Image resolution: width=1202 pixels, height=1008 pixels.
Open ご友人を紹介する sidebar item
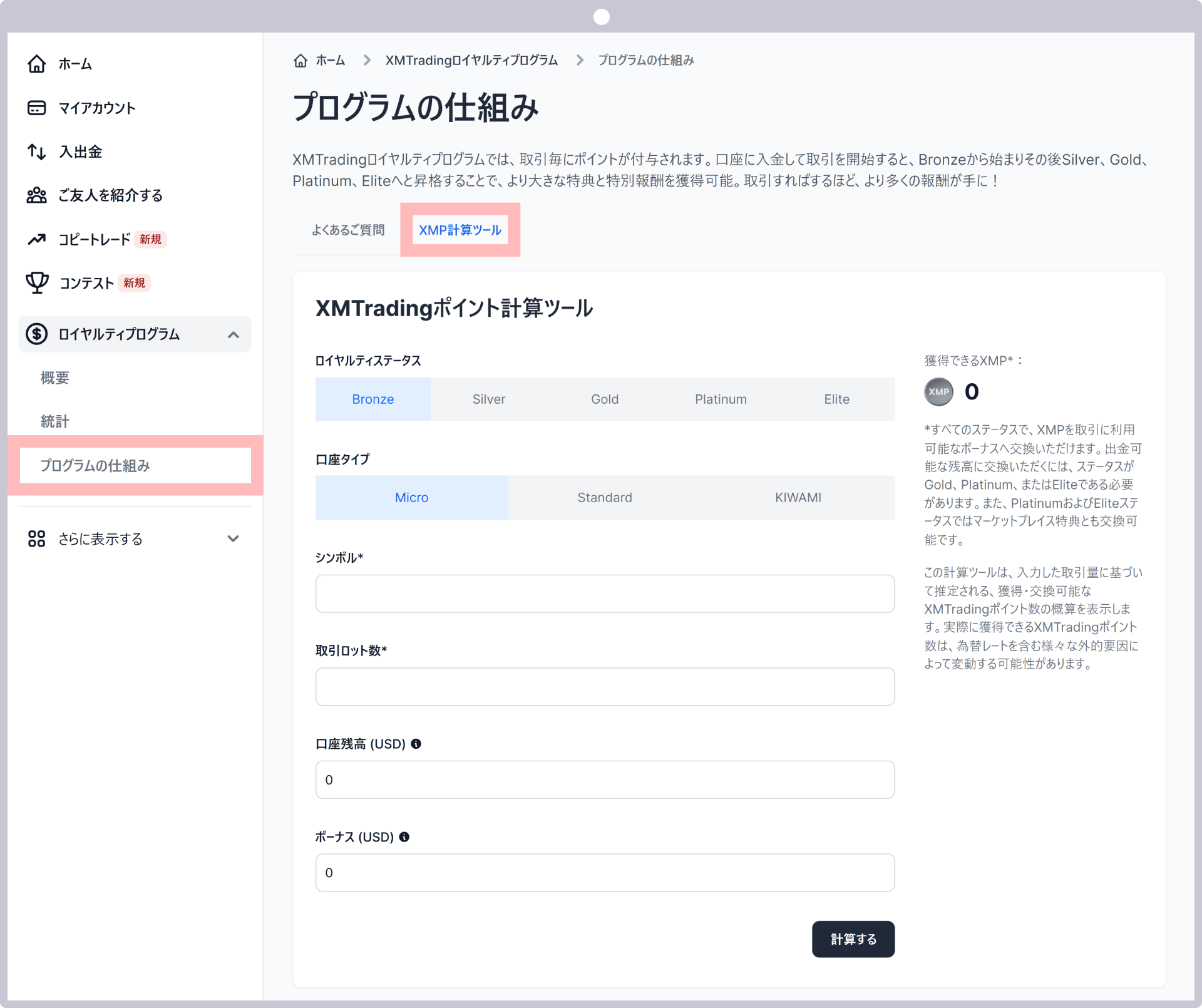pos(111,195)
